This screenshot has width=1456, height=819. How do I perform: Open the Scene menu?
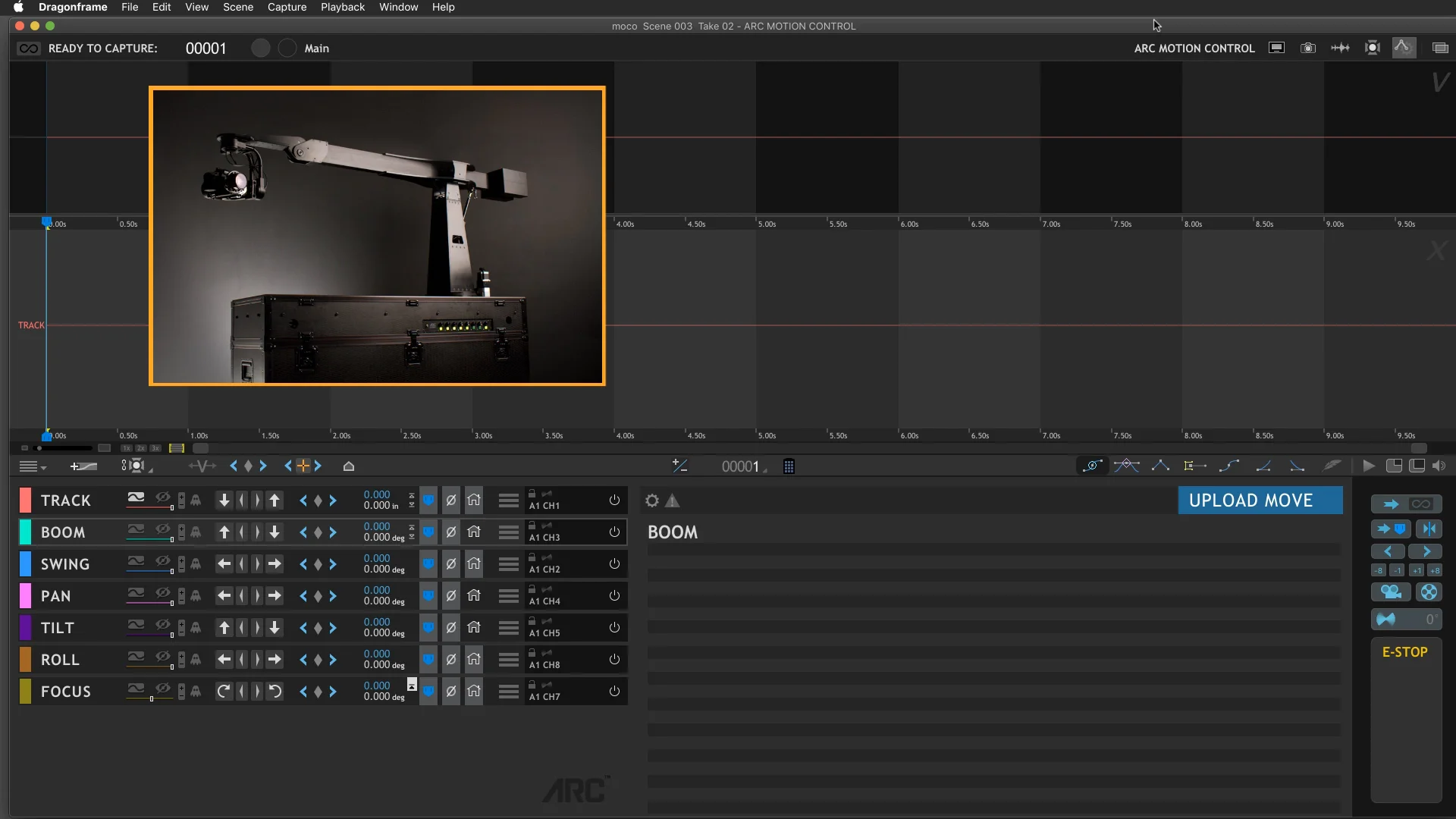pyautogui.click(x=238, y=7)
